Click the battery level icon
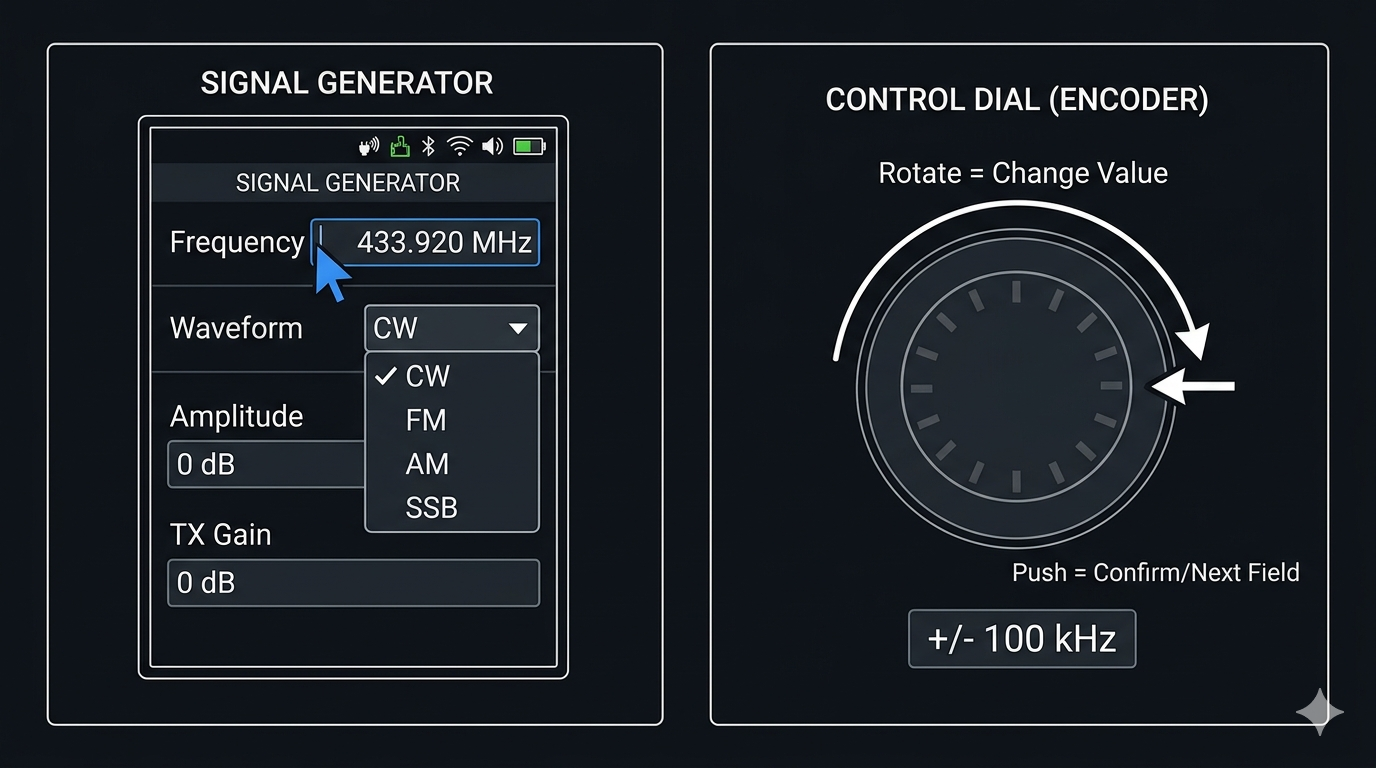The image size is (1376, 768). click(529, 147)
